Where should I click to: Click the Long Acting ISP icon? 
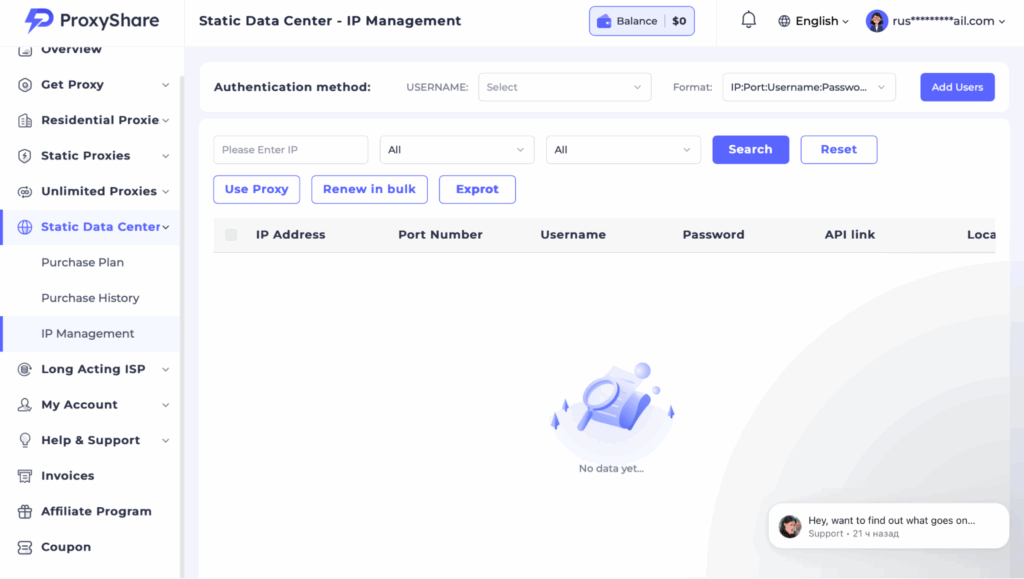click(25, 369)
